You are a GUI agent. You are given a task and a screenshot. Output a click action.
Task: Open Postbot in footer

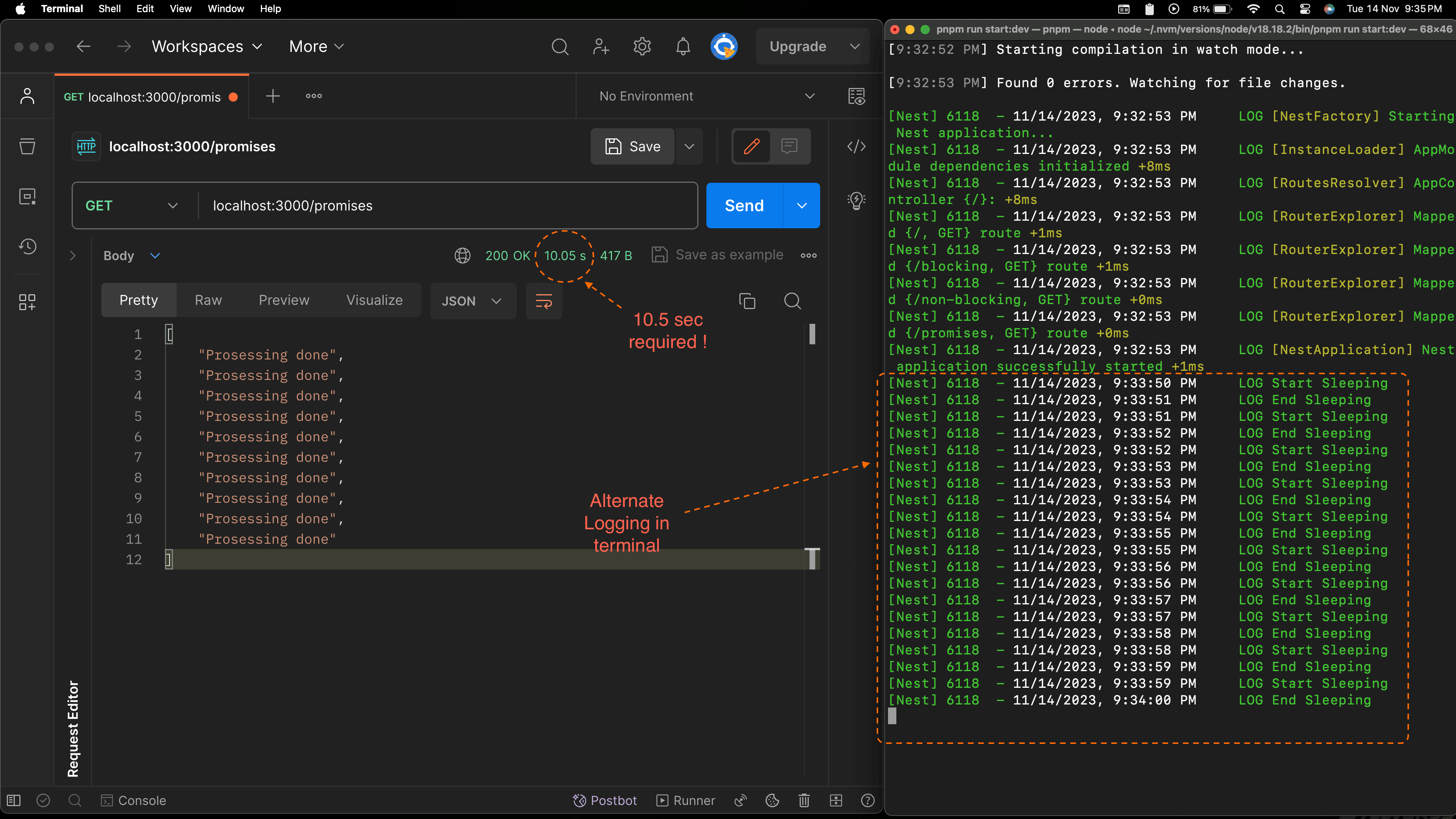pyautogui.click(x=605, y=800)
